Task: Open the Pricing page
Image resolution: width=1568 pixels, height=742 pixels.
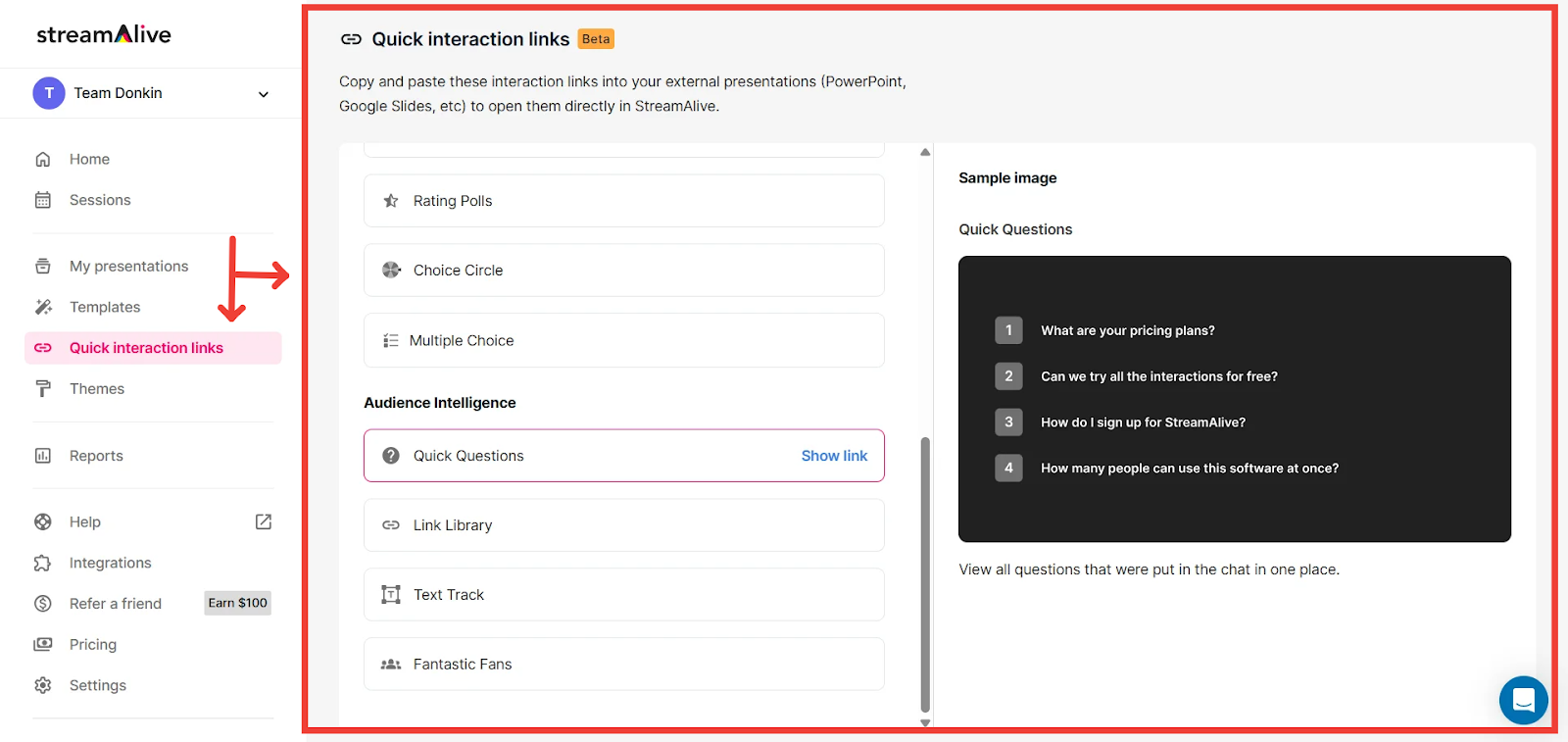Action: coord(93,645)
